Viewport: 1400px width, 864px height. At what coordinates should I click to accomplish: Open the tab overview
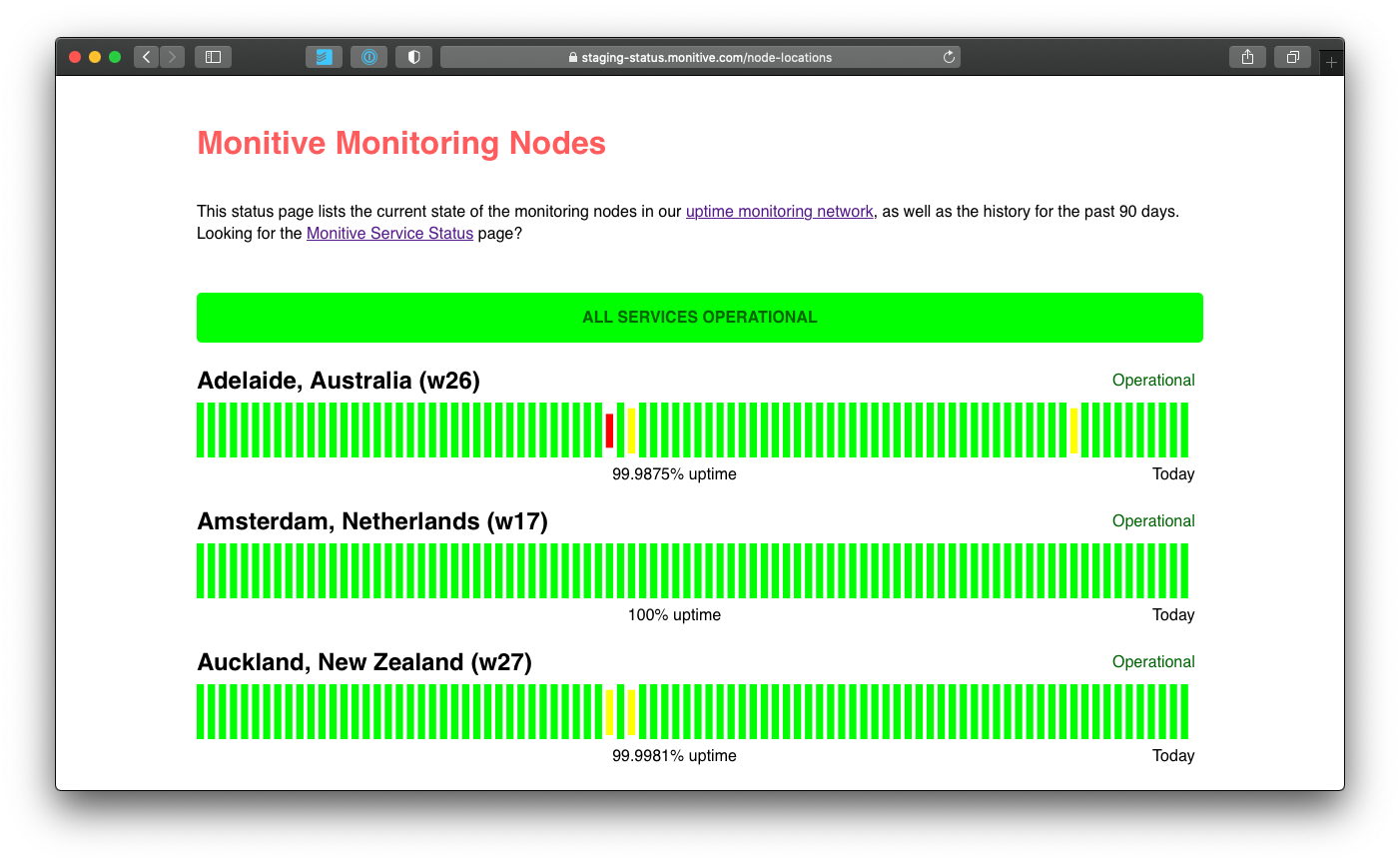click(x=1292, y=57)
